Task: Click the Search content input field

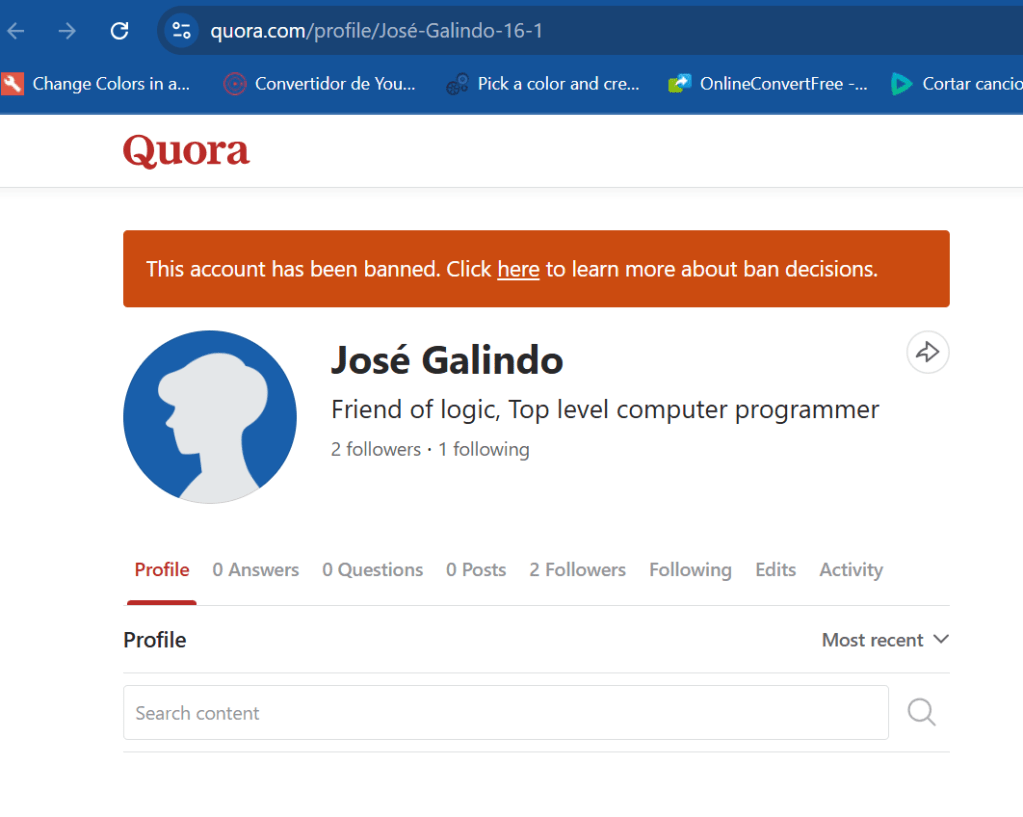Action: tap(505, 713)
